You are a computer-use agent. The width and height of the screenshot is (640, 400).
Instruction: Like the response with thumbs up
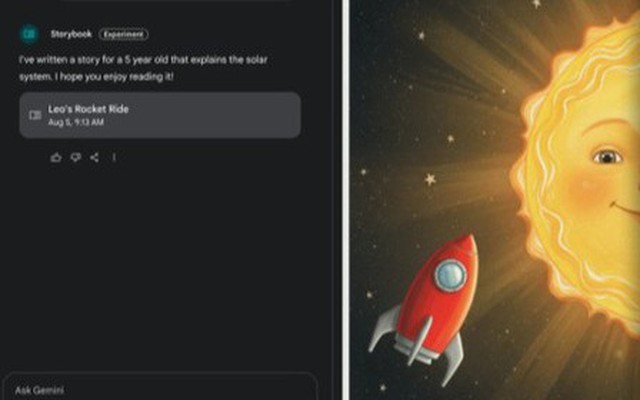click(x=56, y=158)
